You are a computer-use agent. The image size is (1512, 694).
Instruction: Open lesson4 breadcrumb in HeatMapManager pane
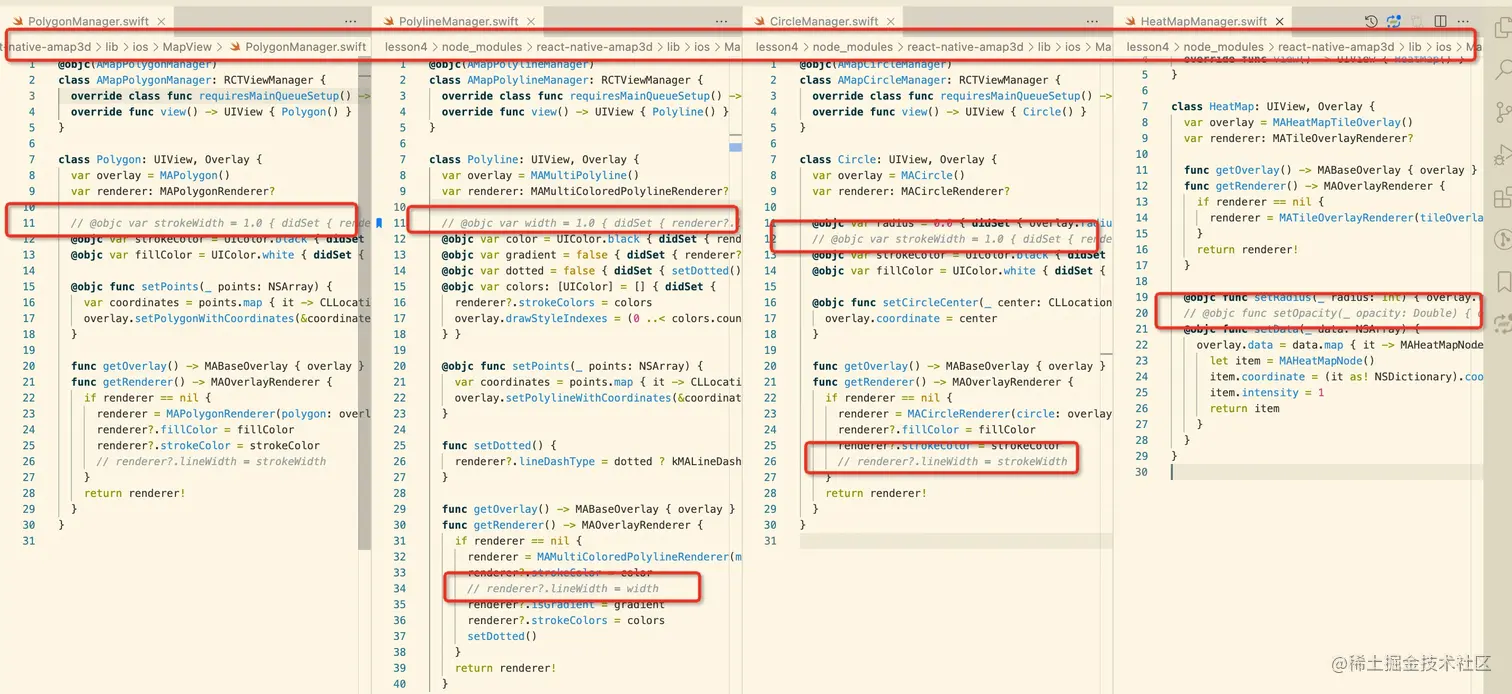click(1147, 47)
